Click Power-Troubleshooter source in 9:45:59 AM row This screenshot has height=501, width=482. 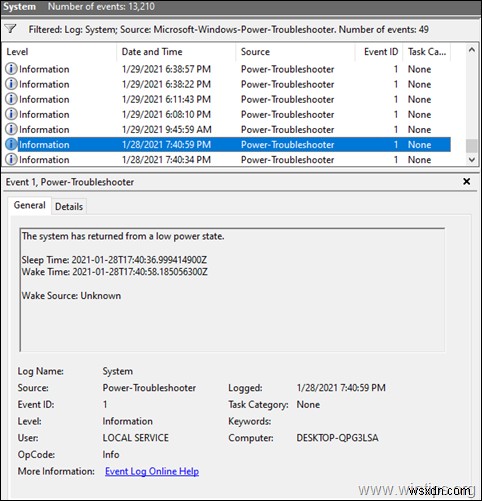click(287, 129)
